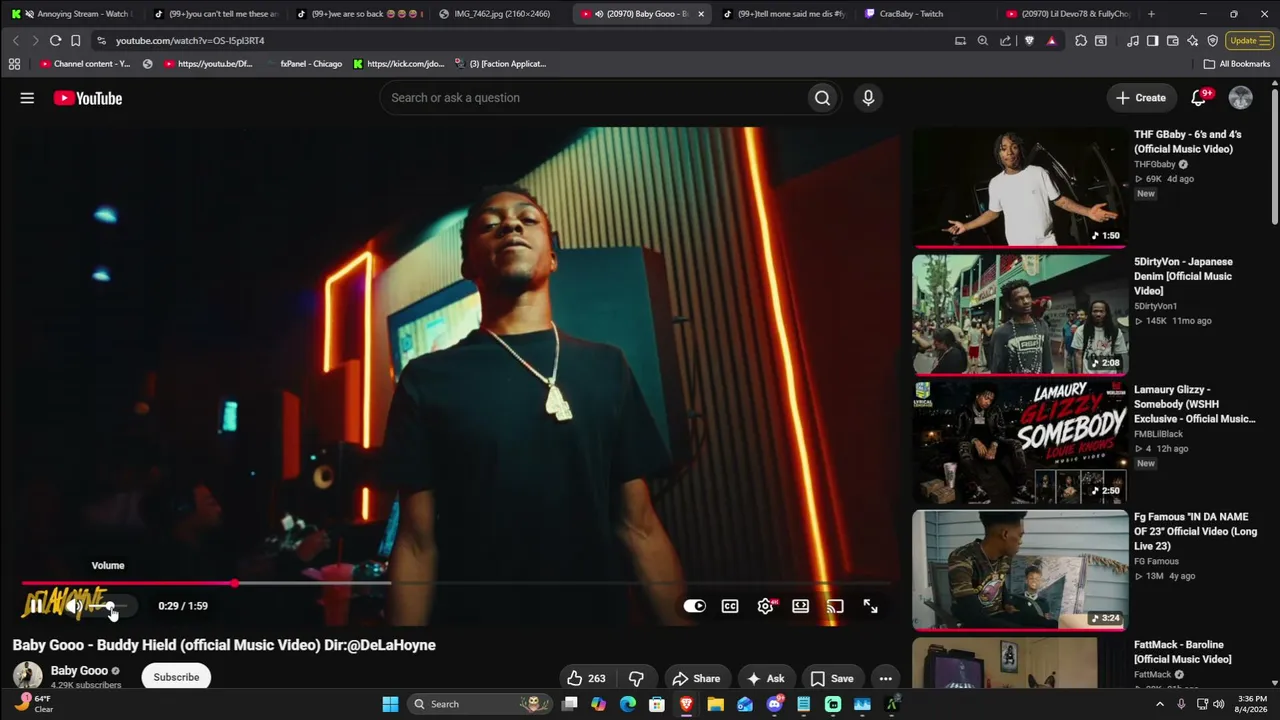Dislike the video with the thumbs-down button
Image resolution: width=1280 pixels, height=720 pixels.
click(x=636, y=678)
